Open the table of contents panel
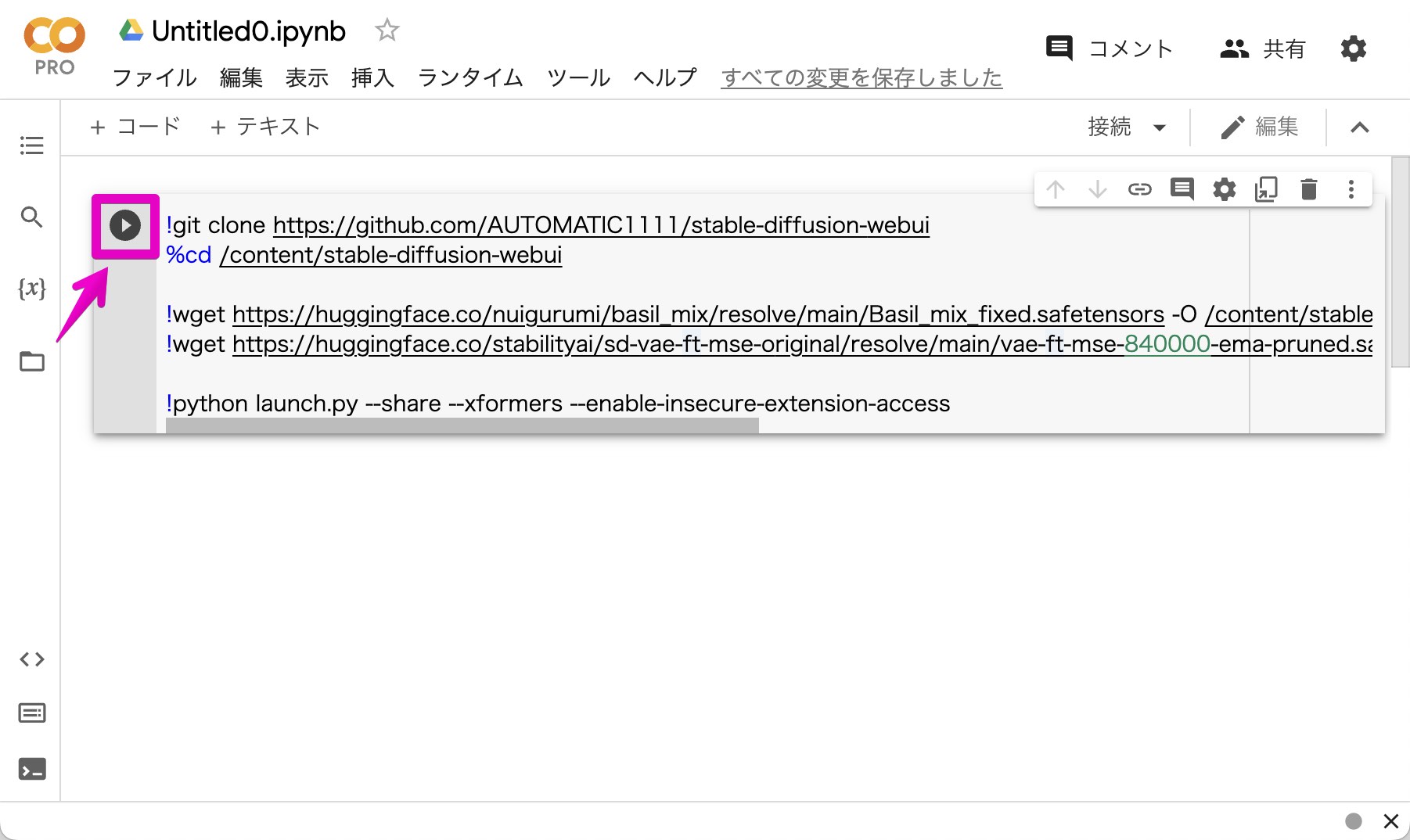1410x840 pixels. 31,145
